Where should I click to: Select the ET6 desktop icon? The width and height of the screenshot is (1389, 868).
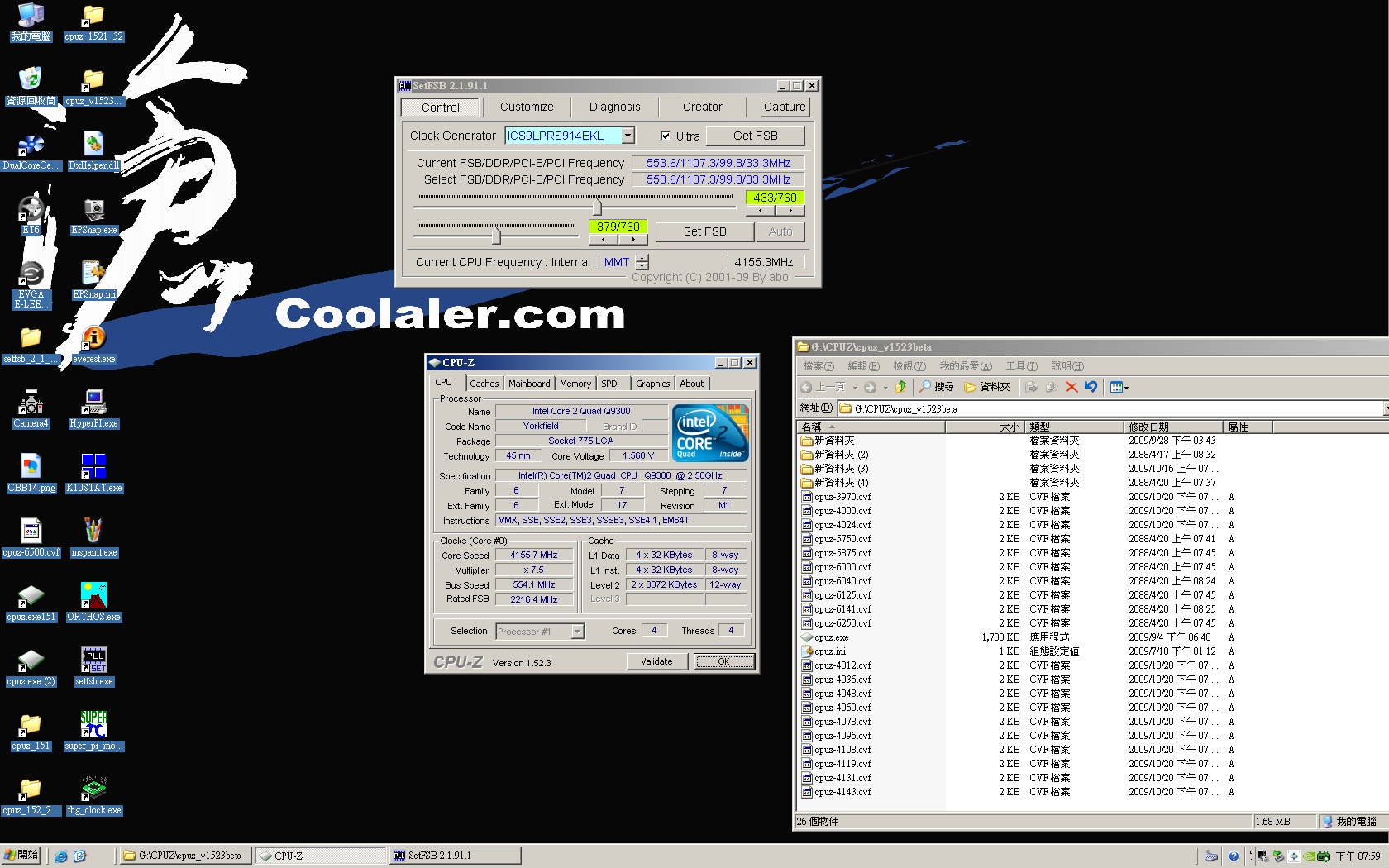tap(31, 214)
